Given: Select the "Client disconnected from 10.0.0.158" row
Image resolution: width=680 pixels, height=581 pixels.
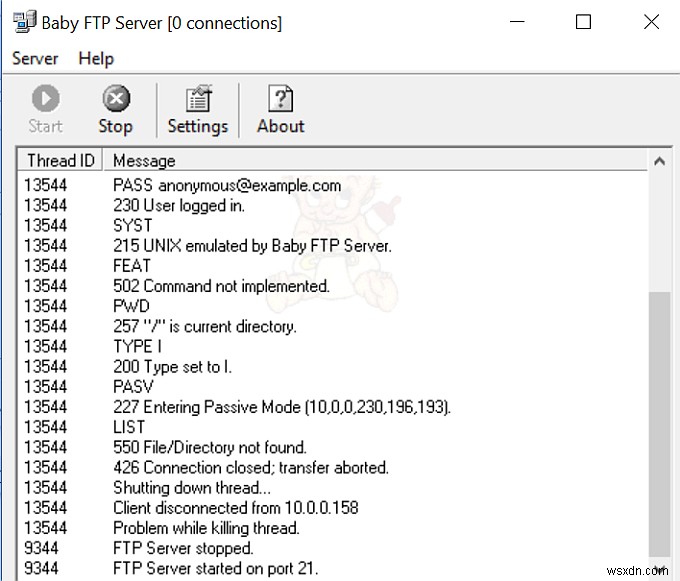Looking at the screenshot, I should (234, 508).
